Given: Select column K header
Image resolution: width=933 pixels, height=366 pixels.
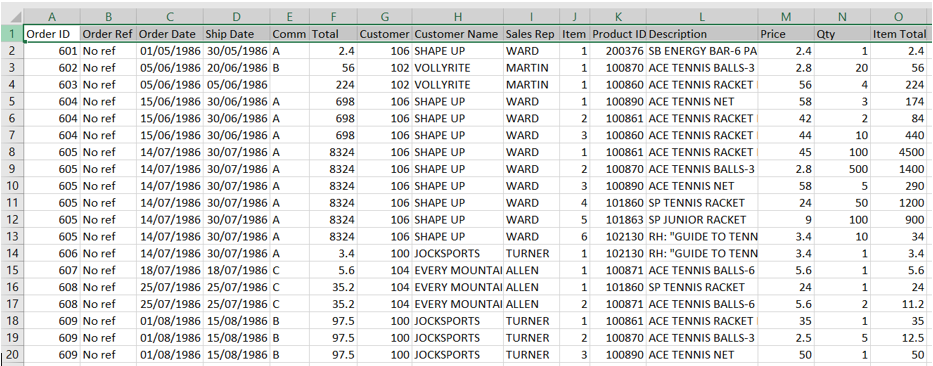Looking at the screenshot, I should tap(618, 17).
